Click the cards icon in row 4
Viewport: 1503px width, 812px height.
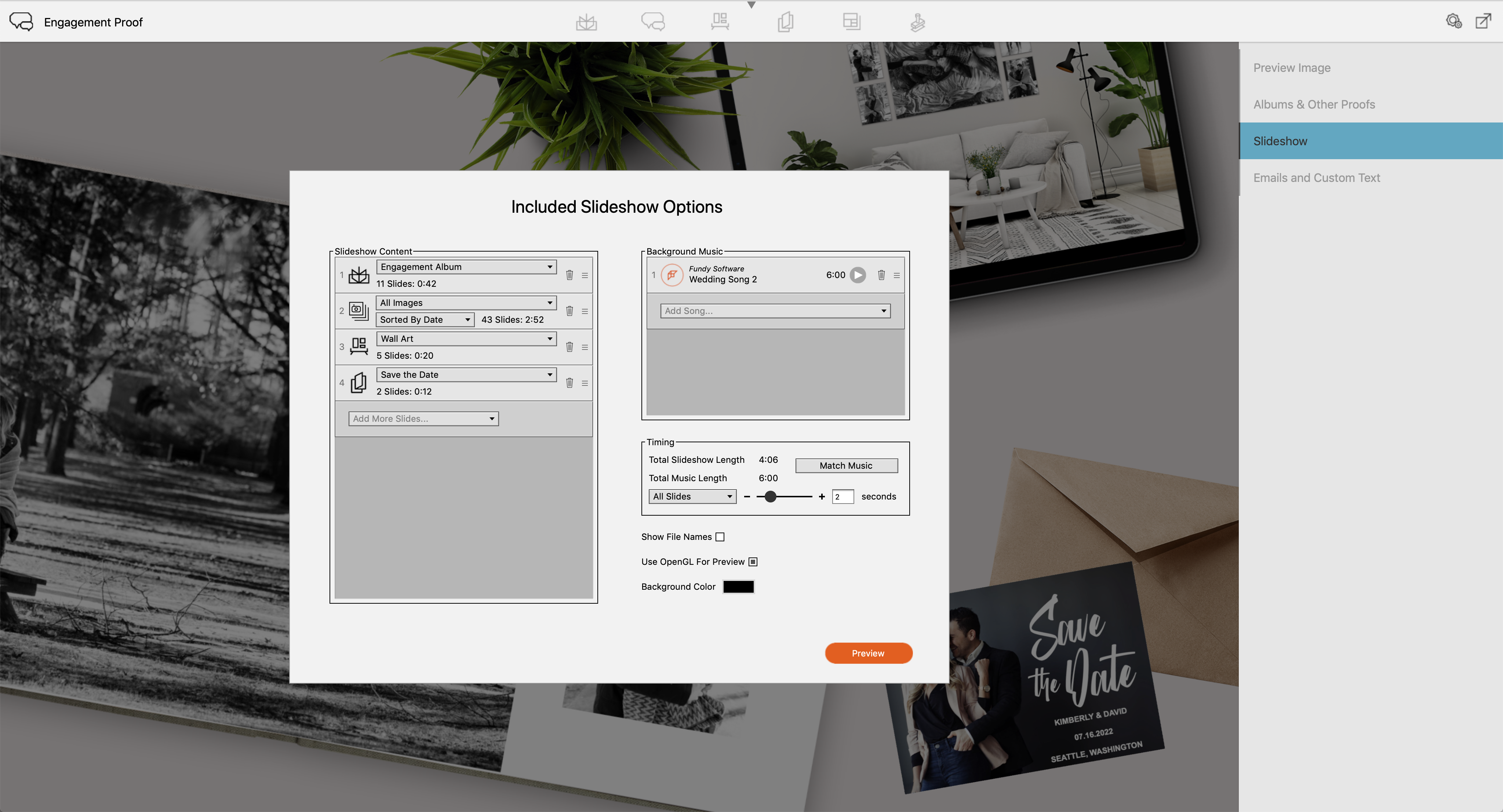pyautogui.click(x=359, y=383)
